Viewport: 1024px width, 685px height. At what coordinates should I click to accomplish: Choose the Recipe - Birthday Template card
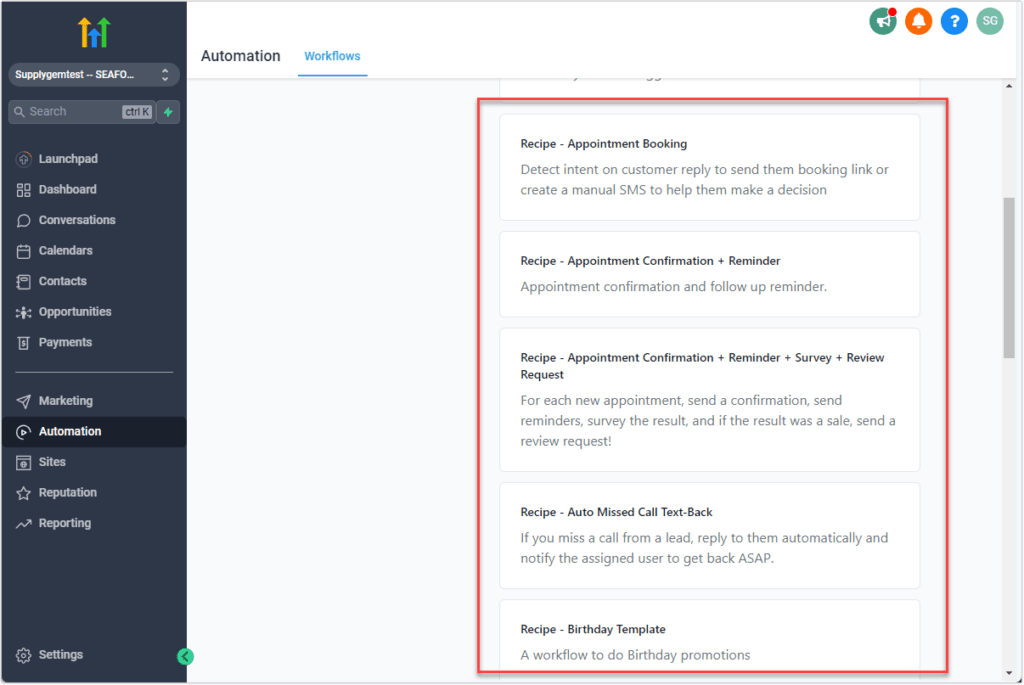click(x=709, y=636)
